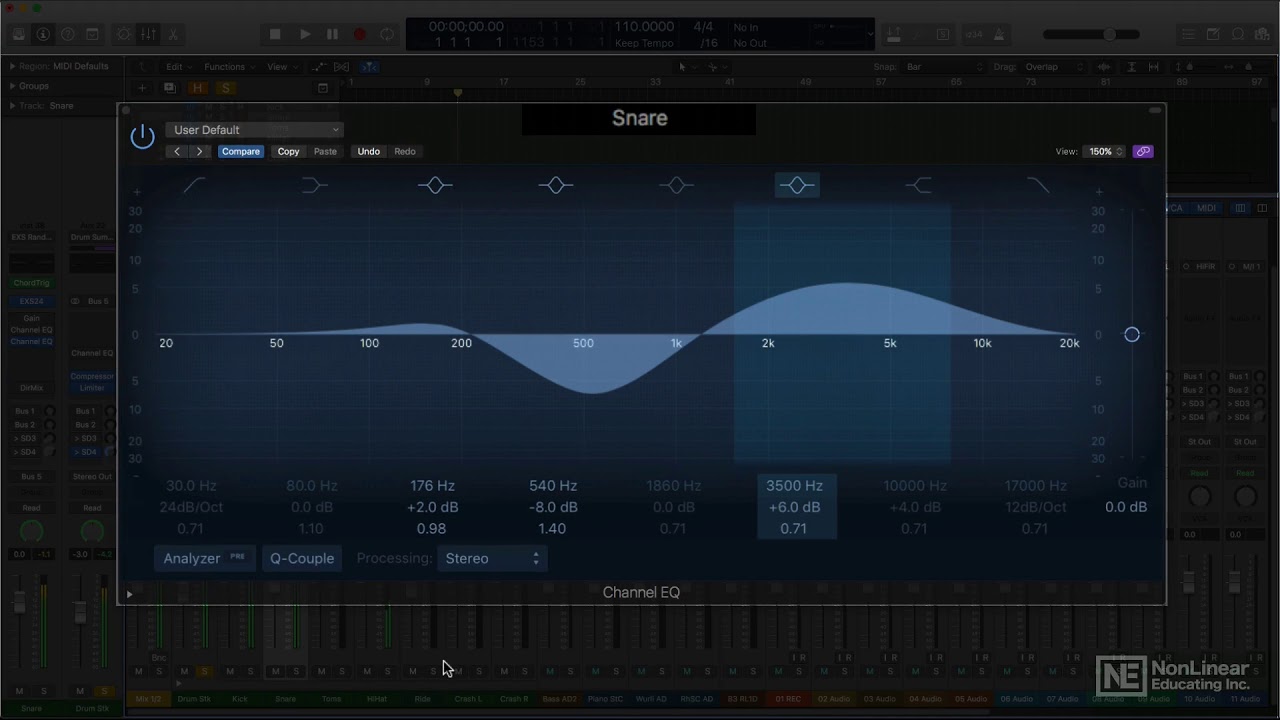The width and height of the screenshot is (1280, 720).
Task: Go to the previous preset arrow
Action: [x=177, y=151]
